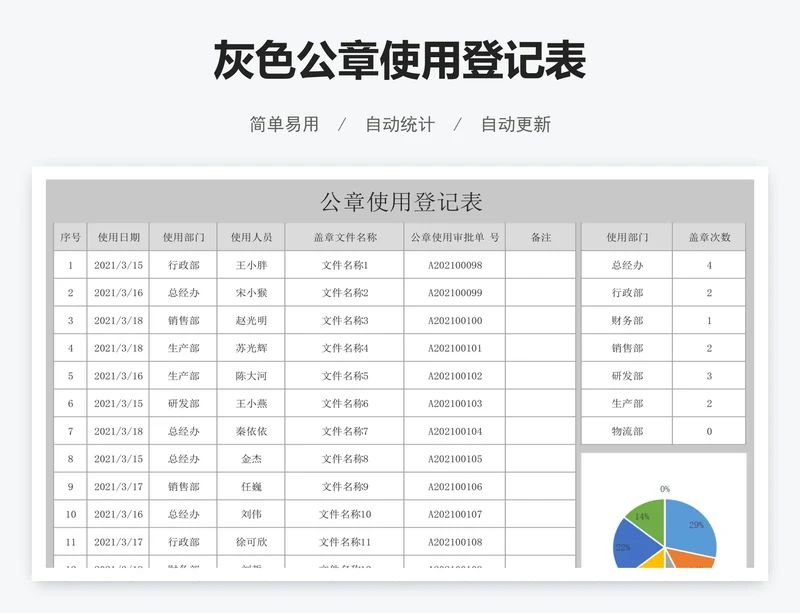The height and width of the screenshot is (613, 800).
Task: Select the cell 文件名称4
Action: (345, 348)
